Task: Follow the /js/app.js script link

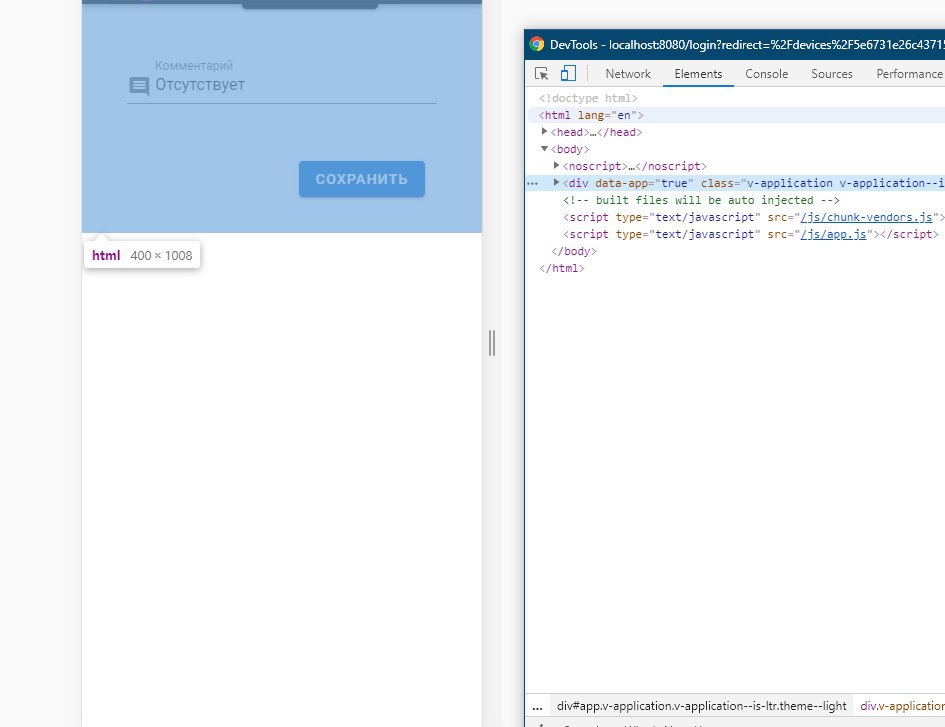Action: coord(833,234)
